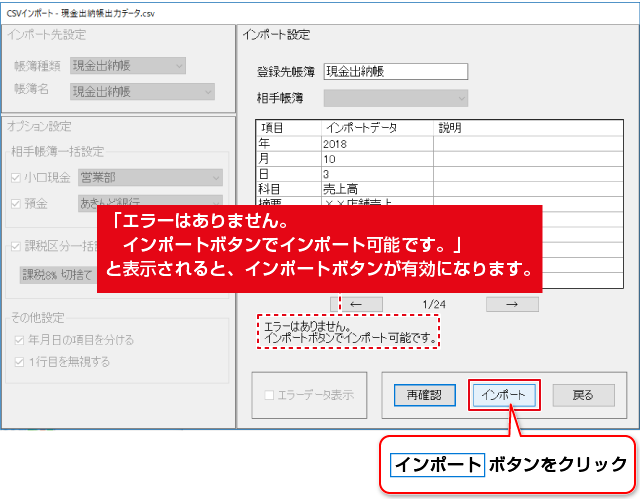
Task: Click the 登録先帳簿 text field
Action: [x=395, y=71]
